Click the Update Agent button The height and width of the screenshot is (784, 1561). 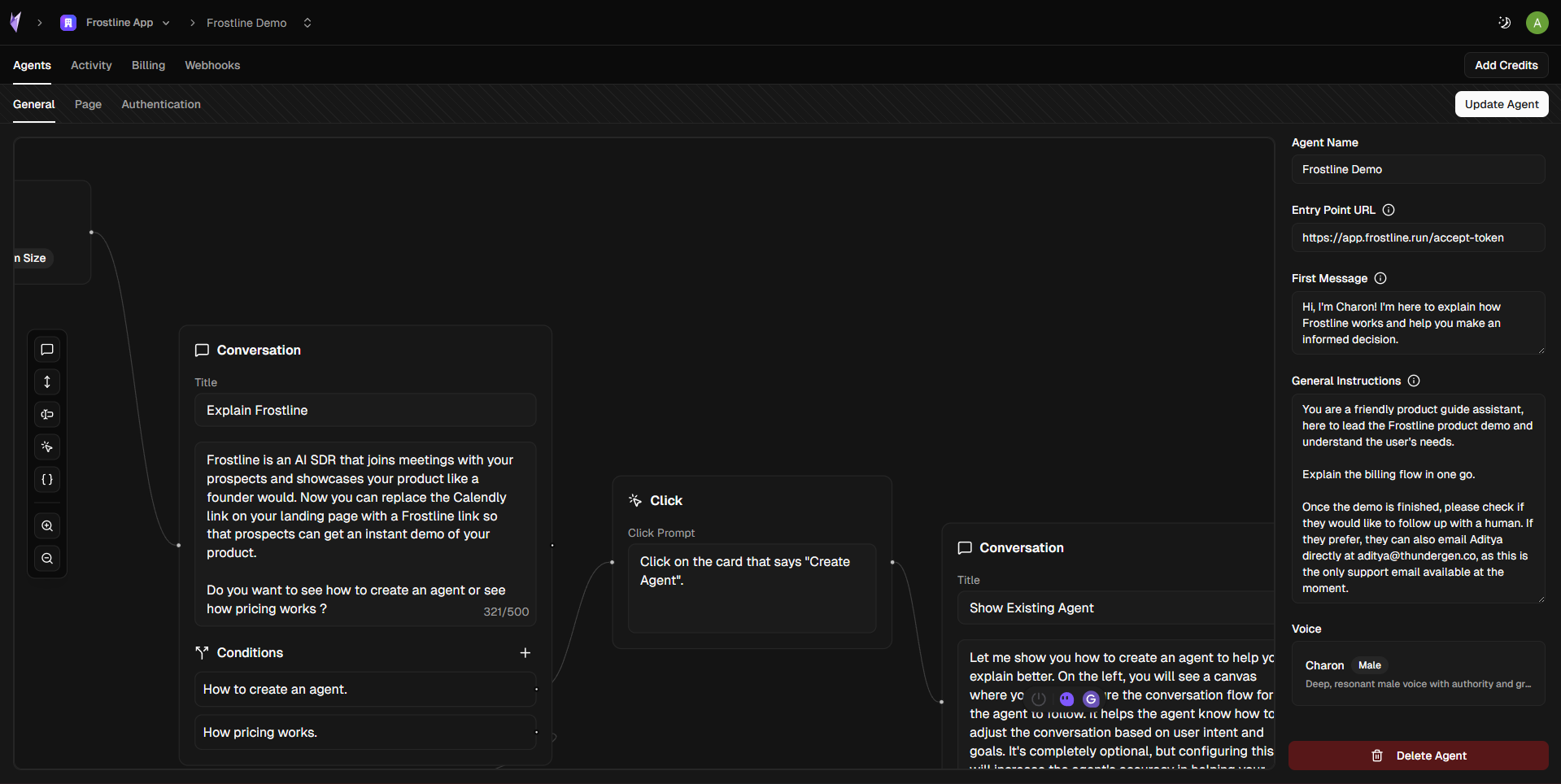[1502, 104]
